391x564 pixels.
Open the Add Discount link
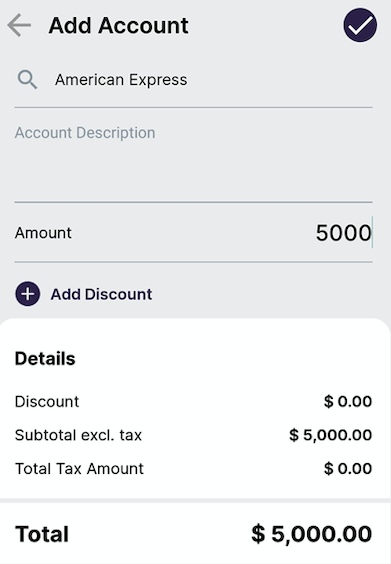coord(101,294)
